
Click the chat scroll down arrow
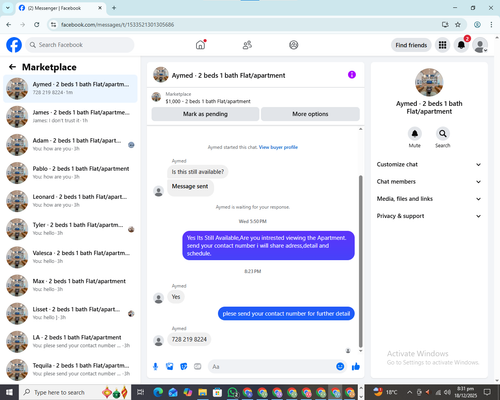pos(360,351)
